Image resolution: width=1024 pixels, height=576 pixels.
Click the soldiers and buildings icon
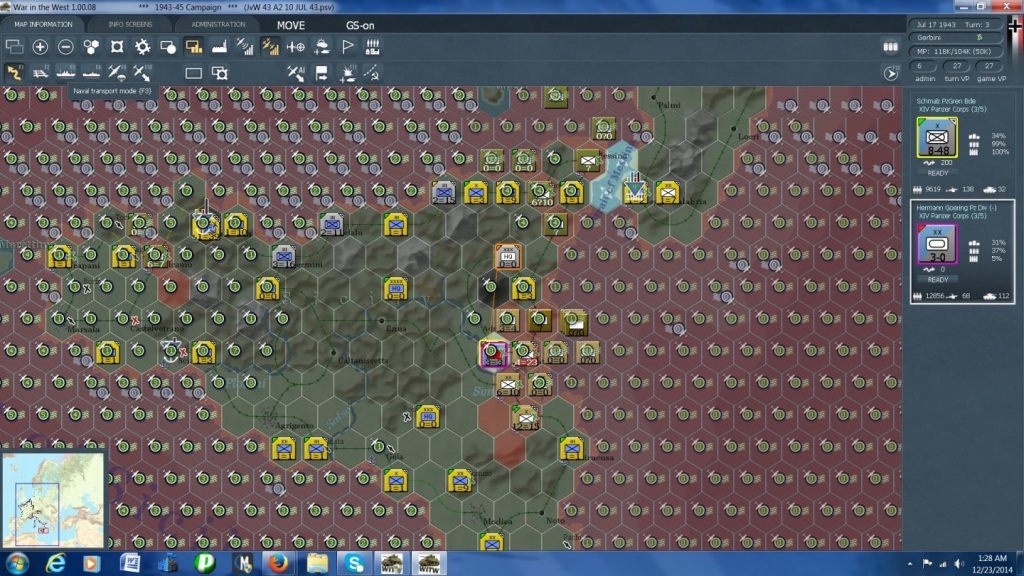point(372,46)
